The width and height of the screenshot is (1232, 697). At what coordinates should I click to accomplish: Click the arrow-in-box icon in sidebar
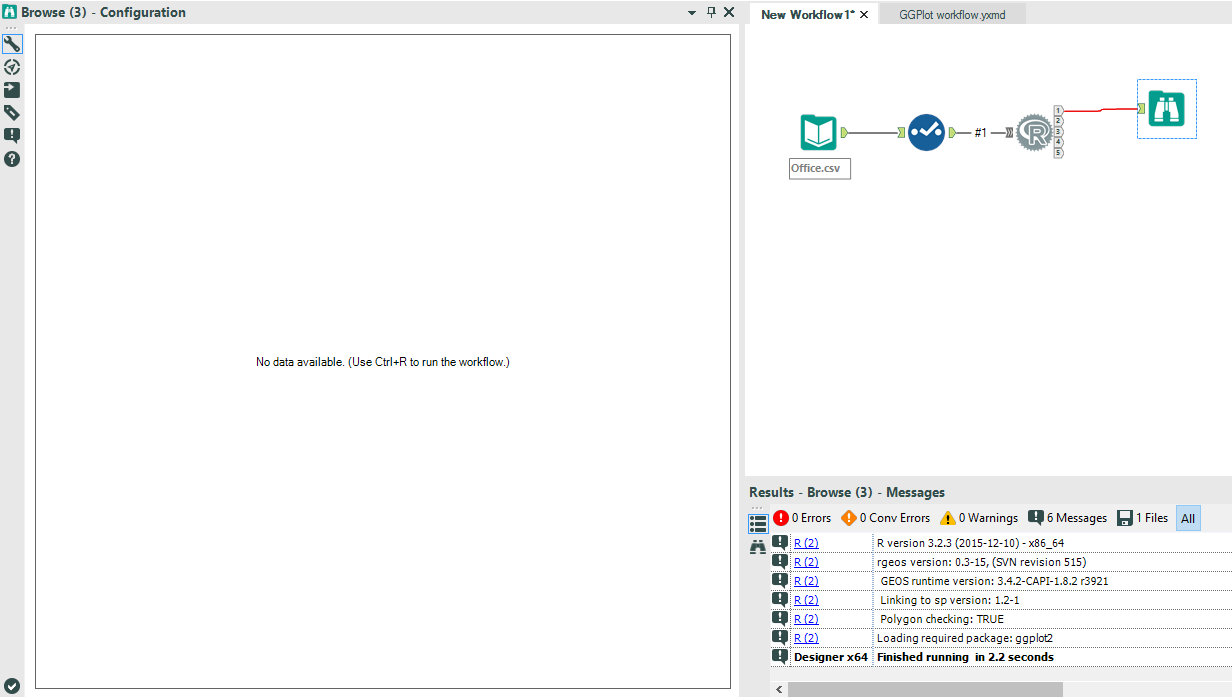point(12,90)
